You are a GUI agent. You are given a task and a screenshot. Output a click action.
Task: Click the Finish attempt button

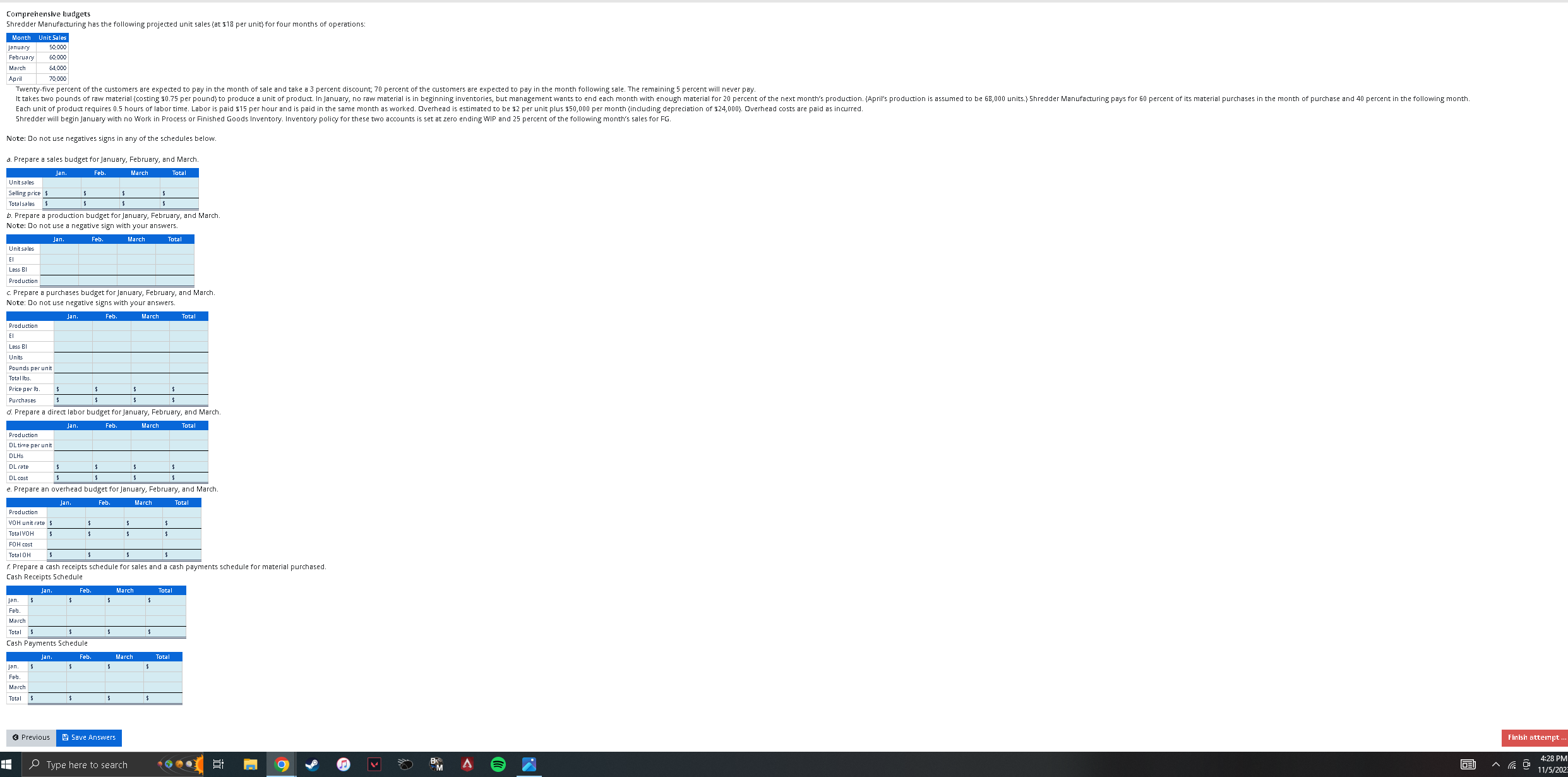pos(1533,737)
